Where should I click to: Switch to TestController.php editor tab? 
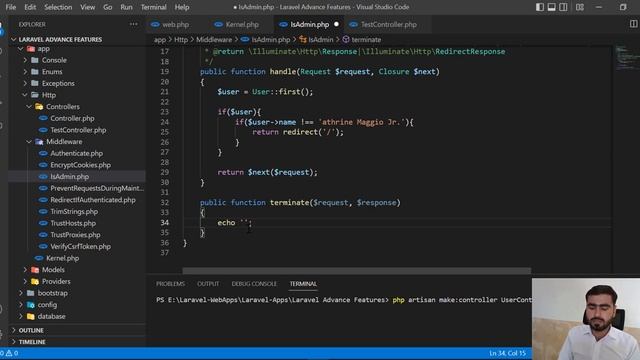click(x=389, y=24)
